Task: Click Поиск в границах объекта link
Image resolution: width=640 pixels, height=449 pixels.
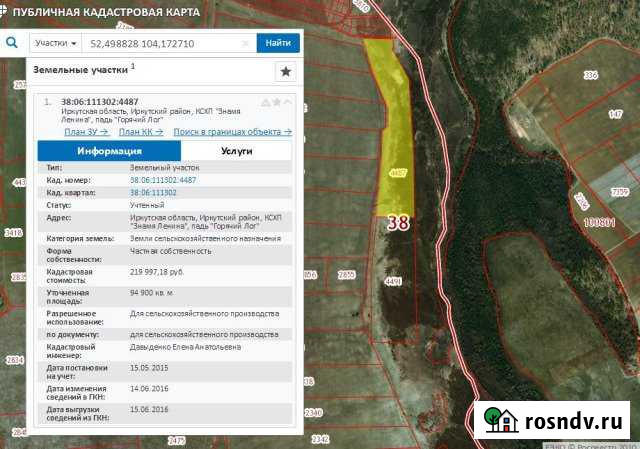Action: click(232, 131)
